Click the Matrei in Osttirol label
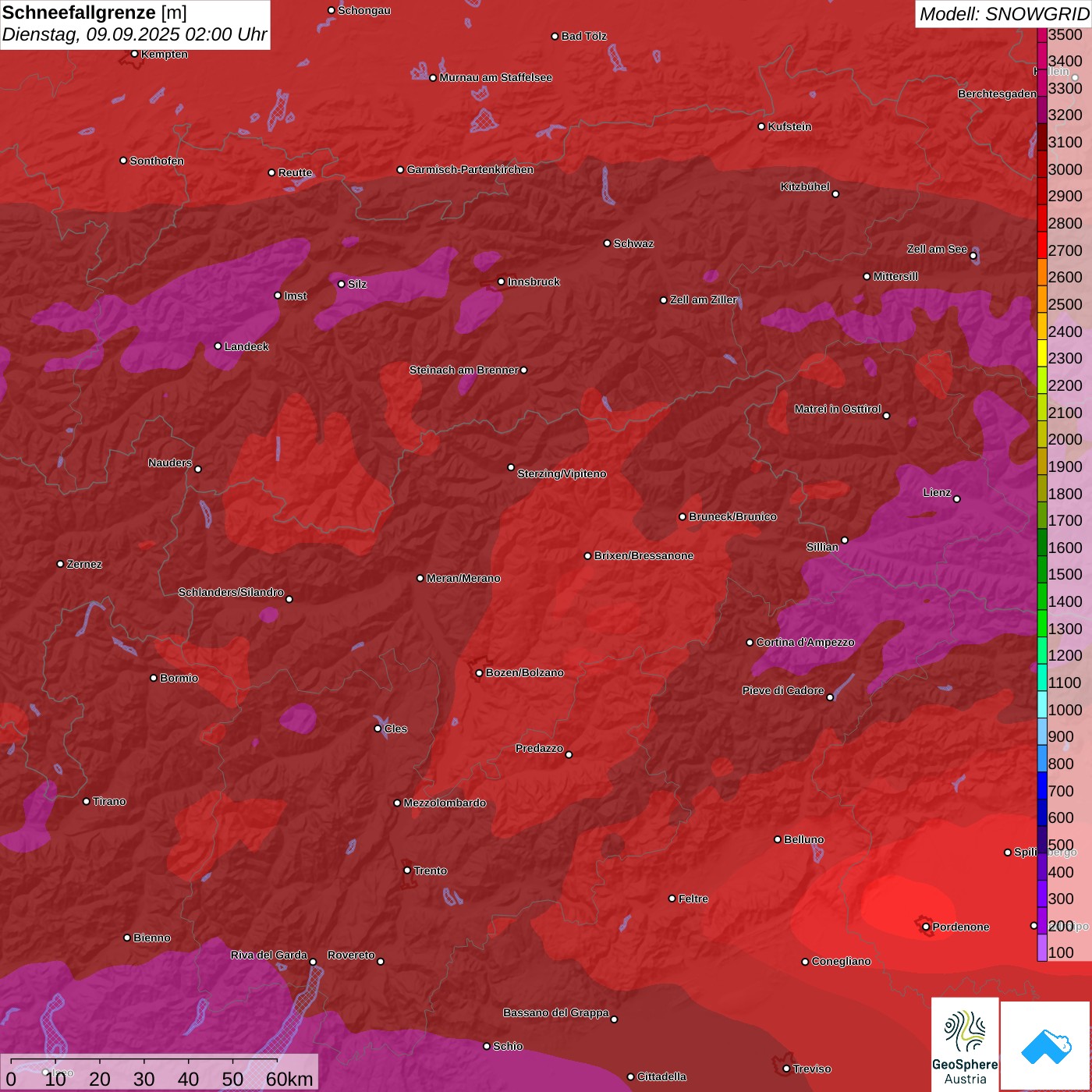The width and height of the screenshot is (1092, 1092). point(838,409)
